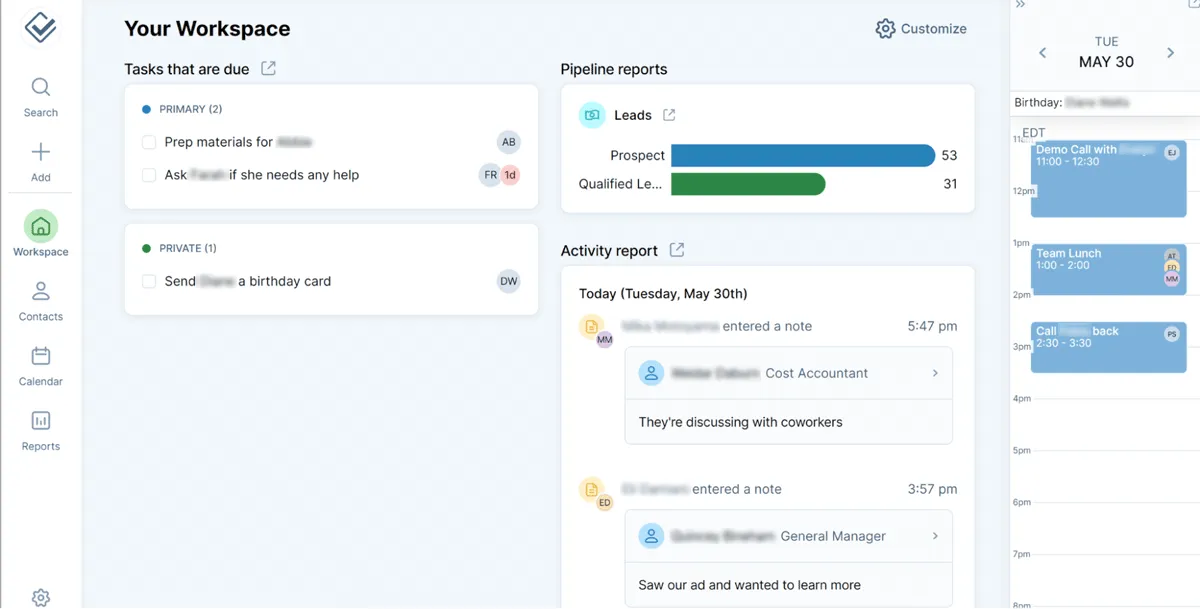Check off the 'Prep materials' task
The width and height of the screenshot is (1200, 609).
(x=148, y=141)
